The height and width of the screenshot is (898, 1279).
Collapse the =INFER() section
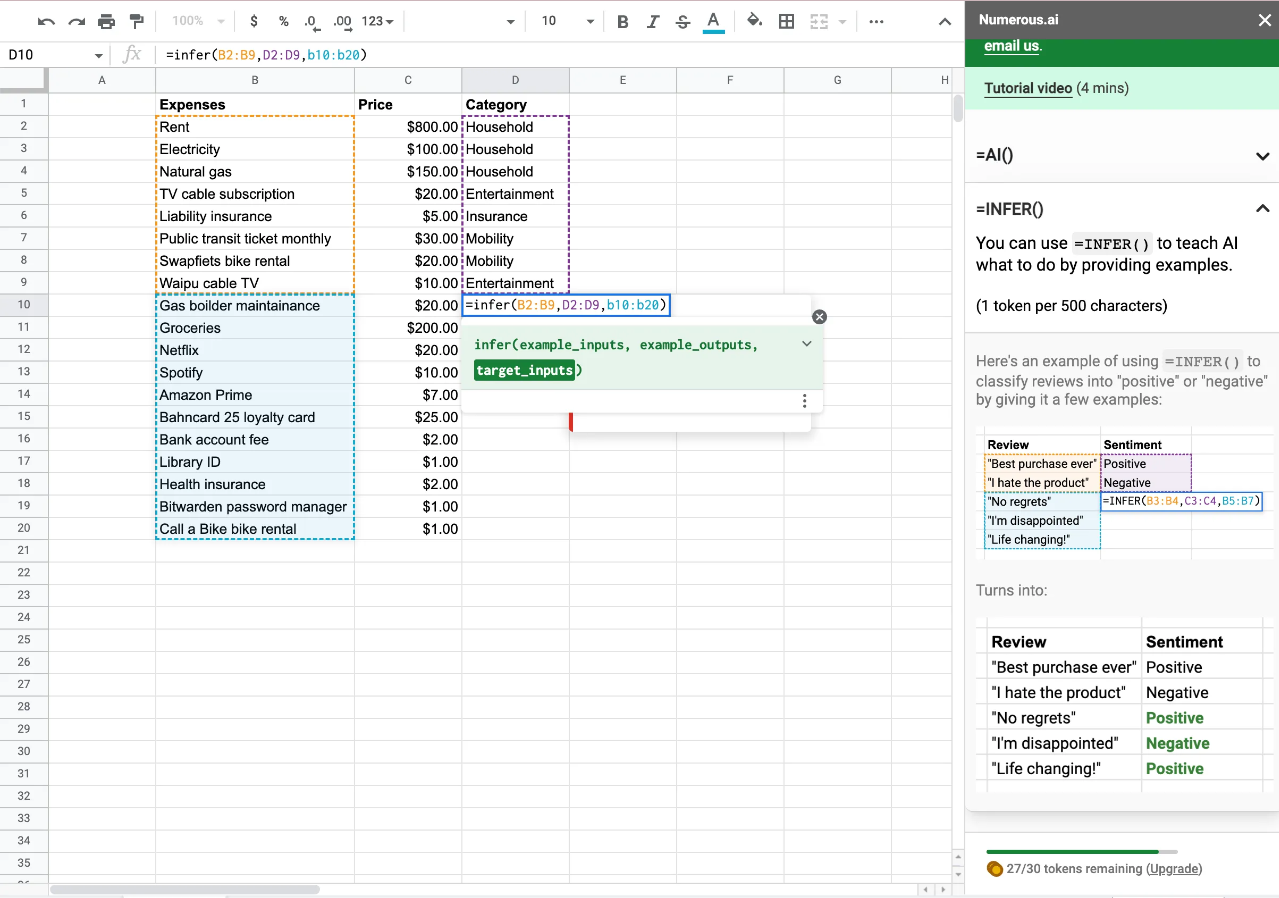click(1263, 208)
